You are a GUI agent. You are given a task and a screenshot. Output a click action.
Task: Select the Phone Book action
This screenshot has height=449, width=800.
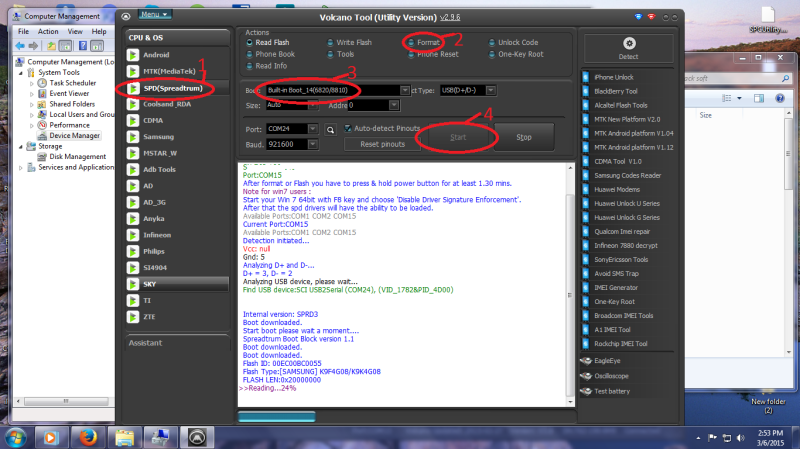point(270,54)
